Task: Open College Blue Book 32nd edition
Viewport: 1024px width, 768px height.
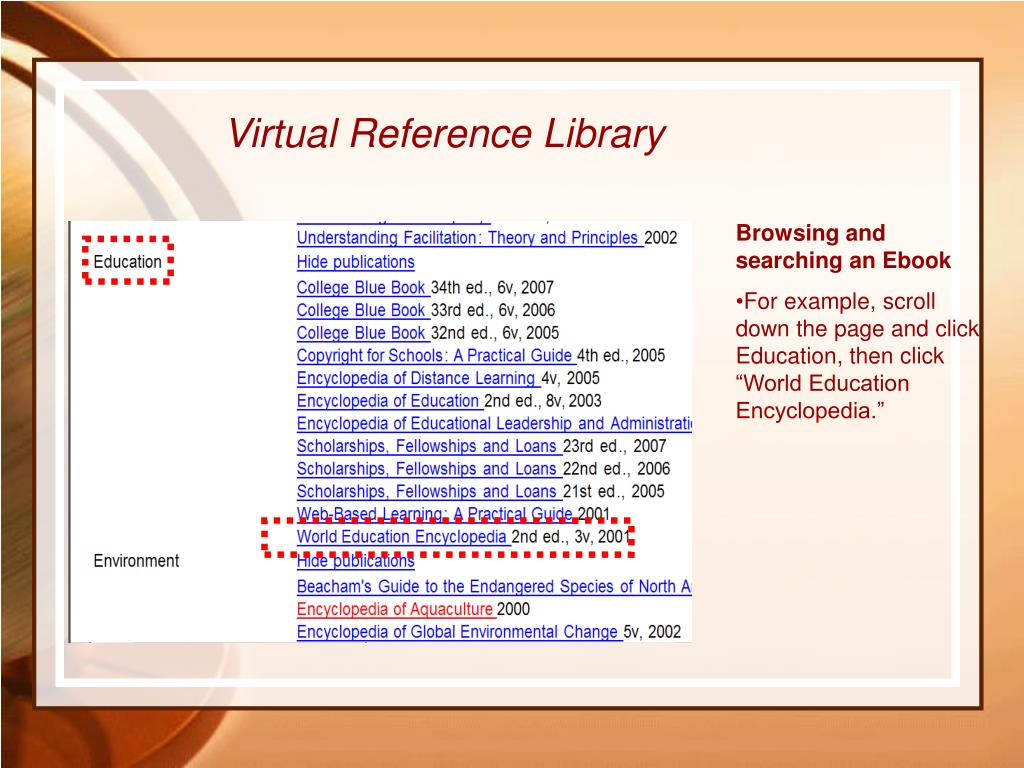Action: 361,333
